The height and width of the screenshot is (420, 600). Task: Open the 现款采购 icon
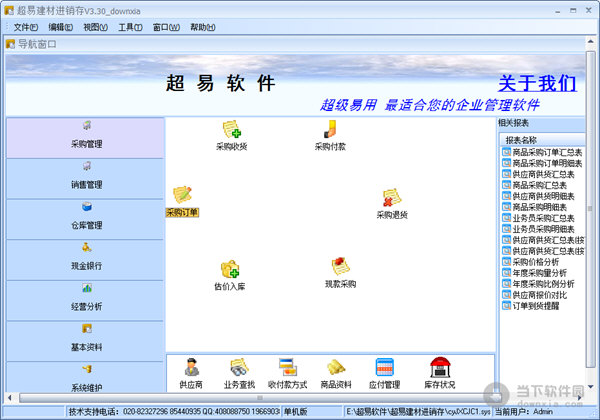point(340,266)
